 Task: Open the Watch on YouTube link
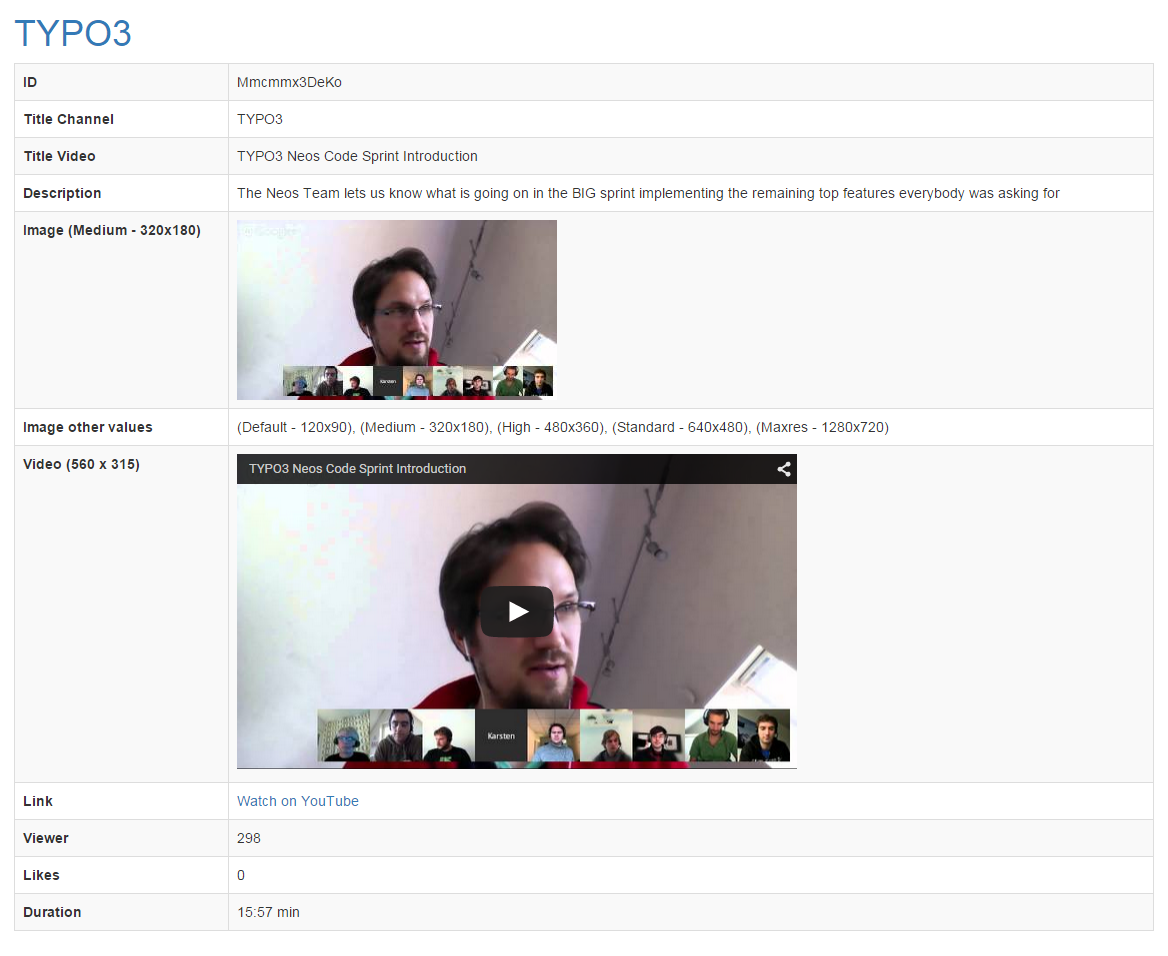tap(297, 801)
